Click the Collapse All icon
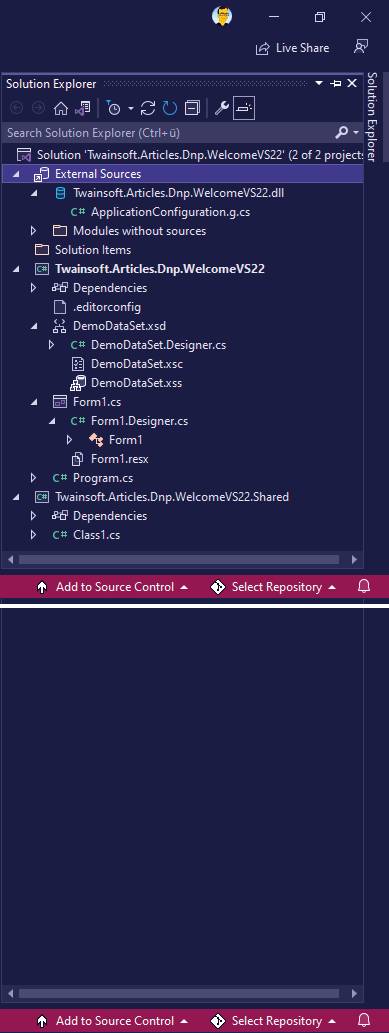The image size is (389, 1033). [192, 108]
